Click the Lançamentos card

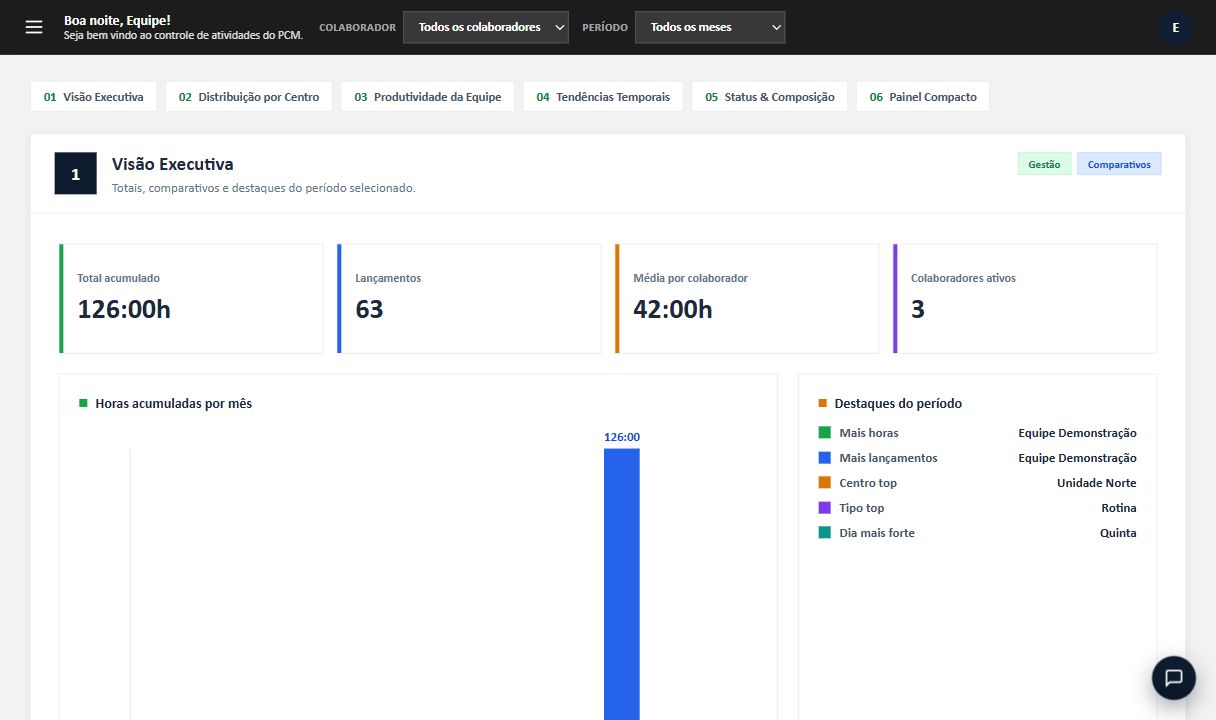469,298
